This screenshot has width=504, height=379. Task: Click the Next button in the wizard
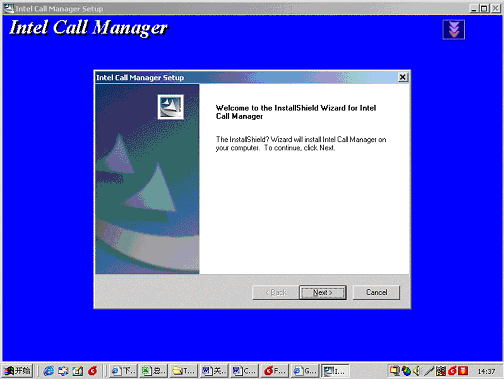click(323, 292)
